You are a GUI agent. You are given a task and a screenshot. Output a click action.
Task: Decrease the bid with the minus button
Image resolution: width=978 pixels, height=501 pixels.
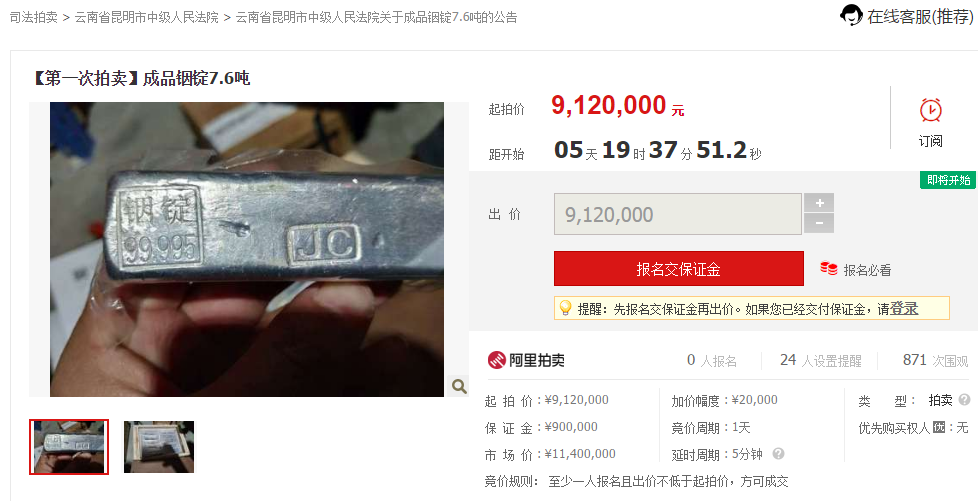[819, 223]
